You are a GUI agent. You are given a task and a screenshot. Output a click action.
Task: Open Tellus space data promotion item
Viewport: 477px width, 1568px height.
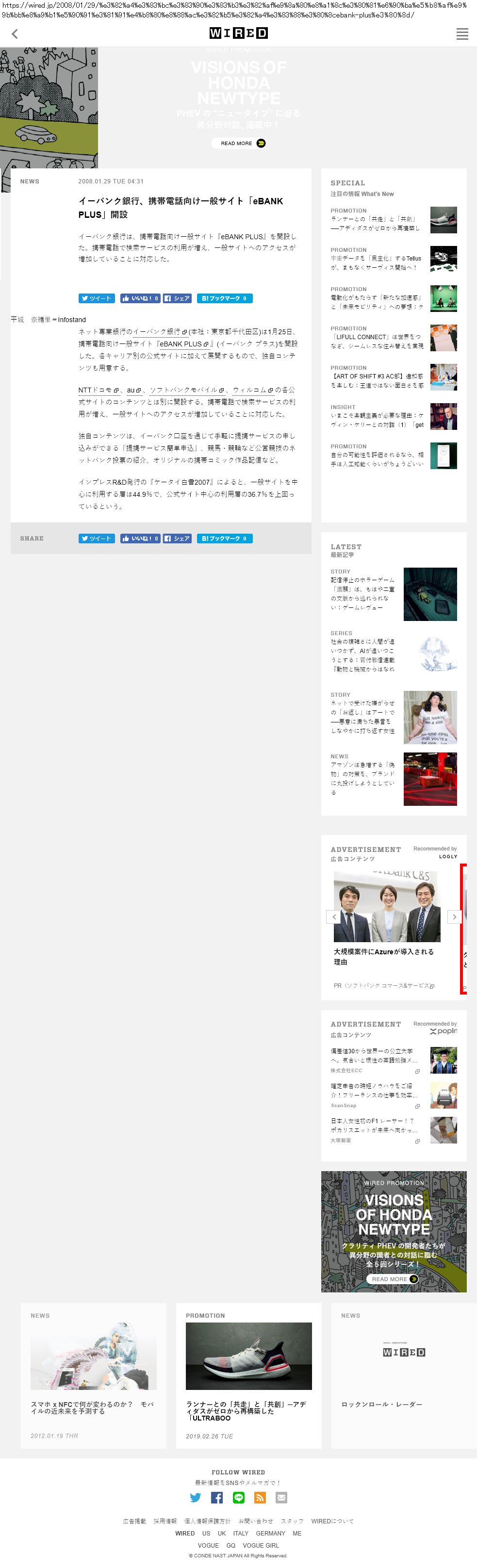pyautogui.click(x=377, y=262)
